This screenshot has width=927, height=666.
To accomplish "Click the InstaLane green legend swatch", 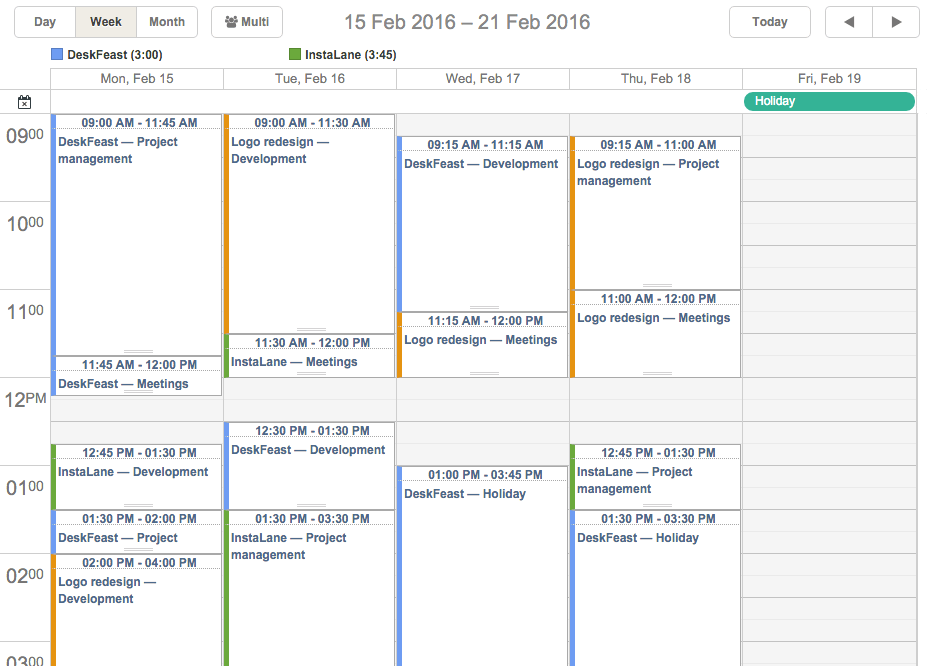I will click(x=294, y=54).
